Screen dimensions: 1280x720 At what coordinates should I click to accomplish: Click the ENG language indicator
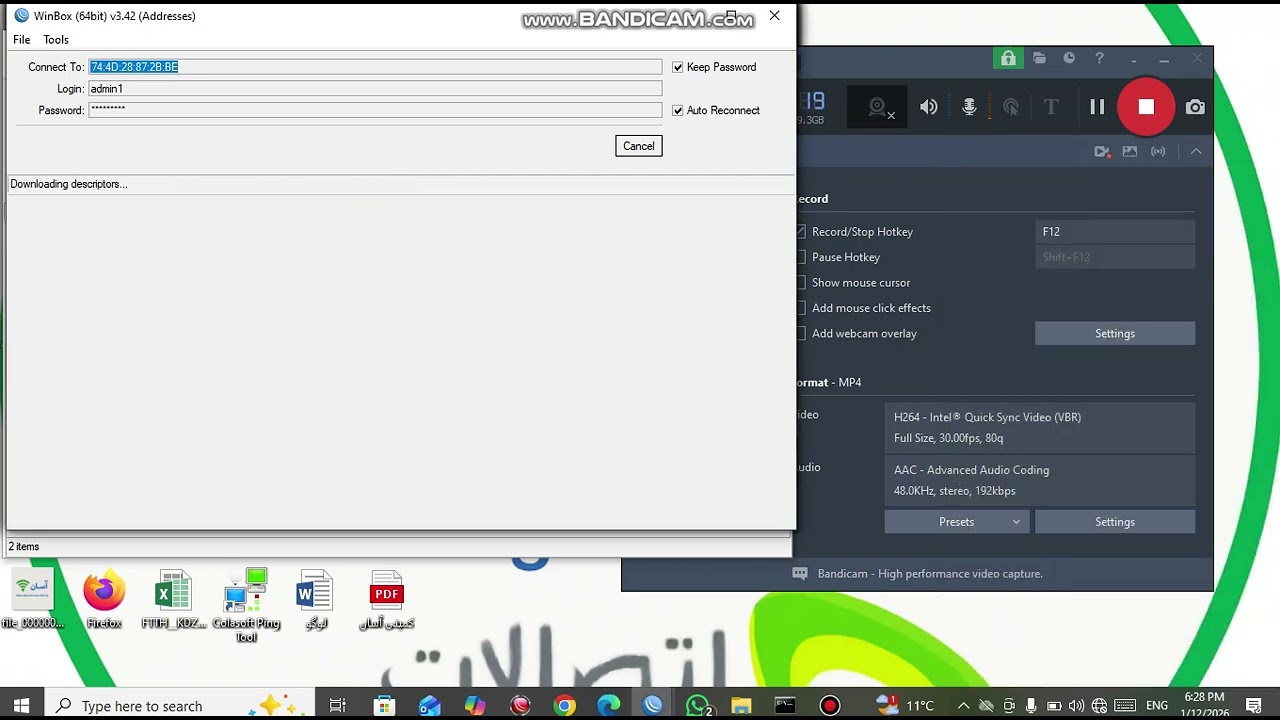coord(1156,706)
